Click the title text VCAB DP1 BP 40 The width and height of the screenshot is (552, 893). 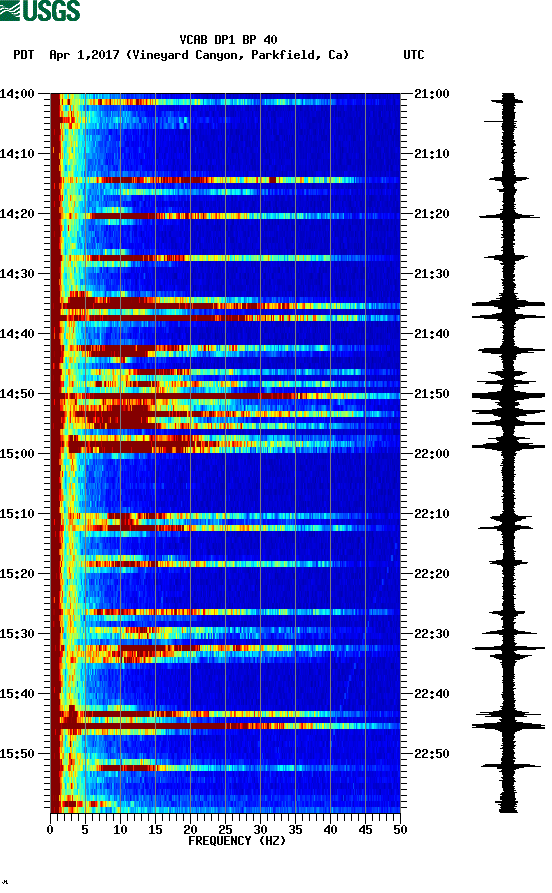tap(228, 40)
